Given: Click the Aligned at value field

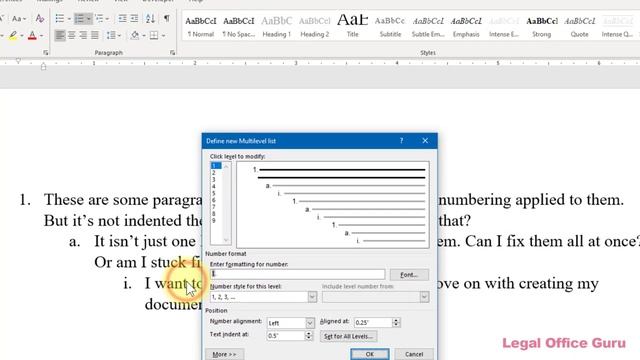Looking at the screenshot, I should (x=373, y=322).
